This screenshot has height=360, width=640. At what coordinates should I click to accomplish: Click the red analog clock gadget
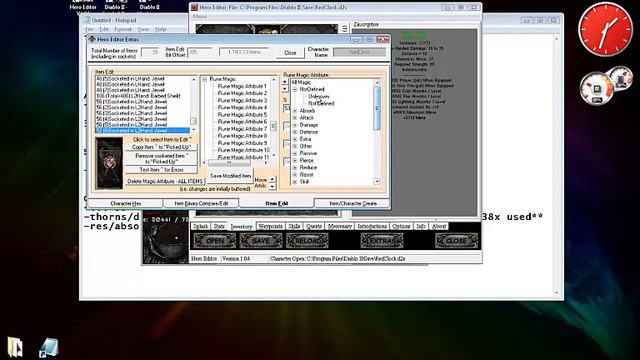605,29
